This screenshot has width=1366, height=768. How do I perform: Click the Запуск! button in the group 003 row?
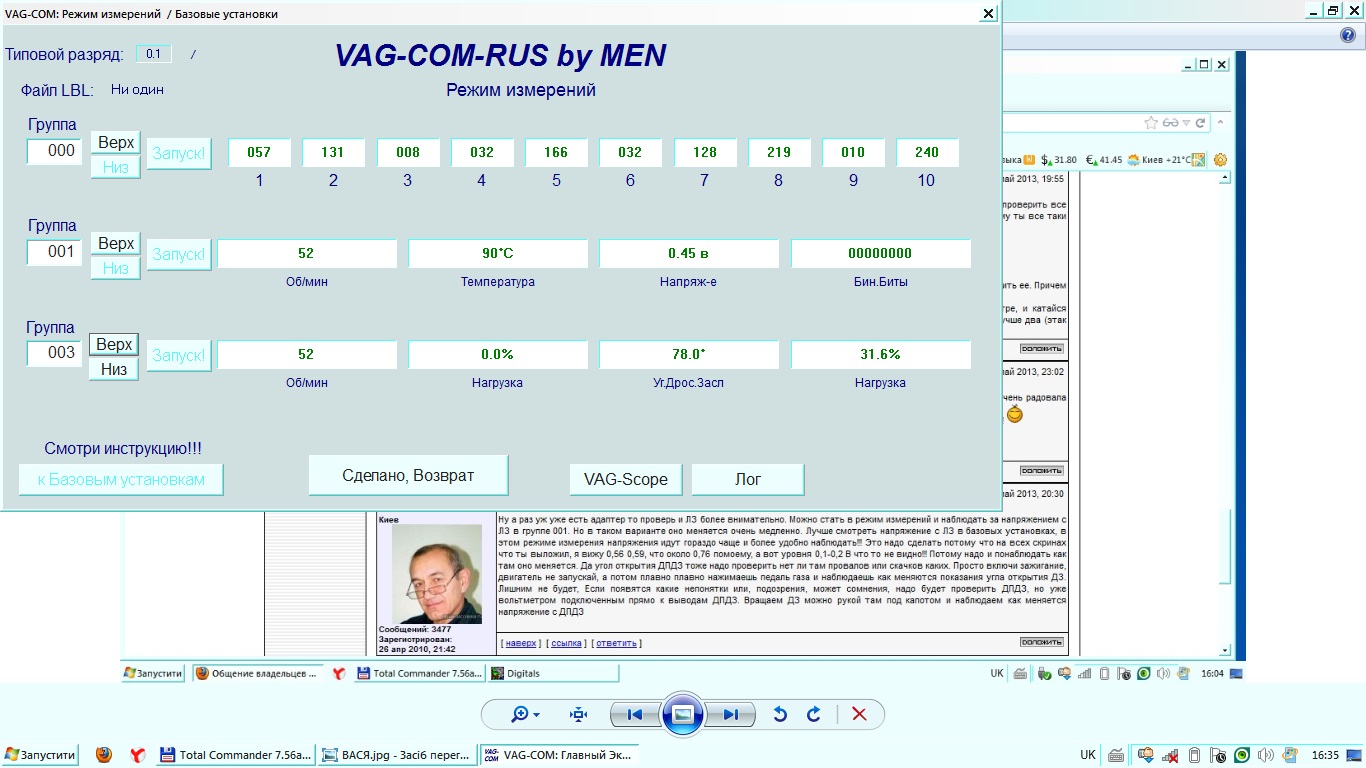coord(179,355)
